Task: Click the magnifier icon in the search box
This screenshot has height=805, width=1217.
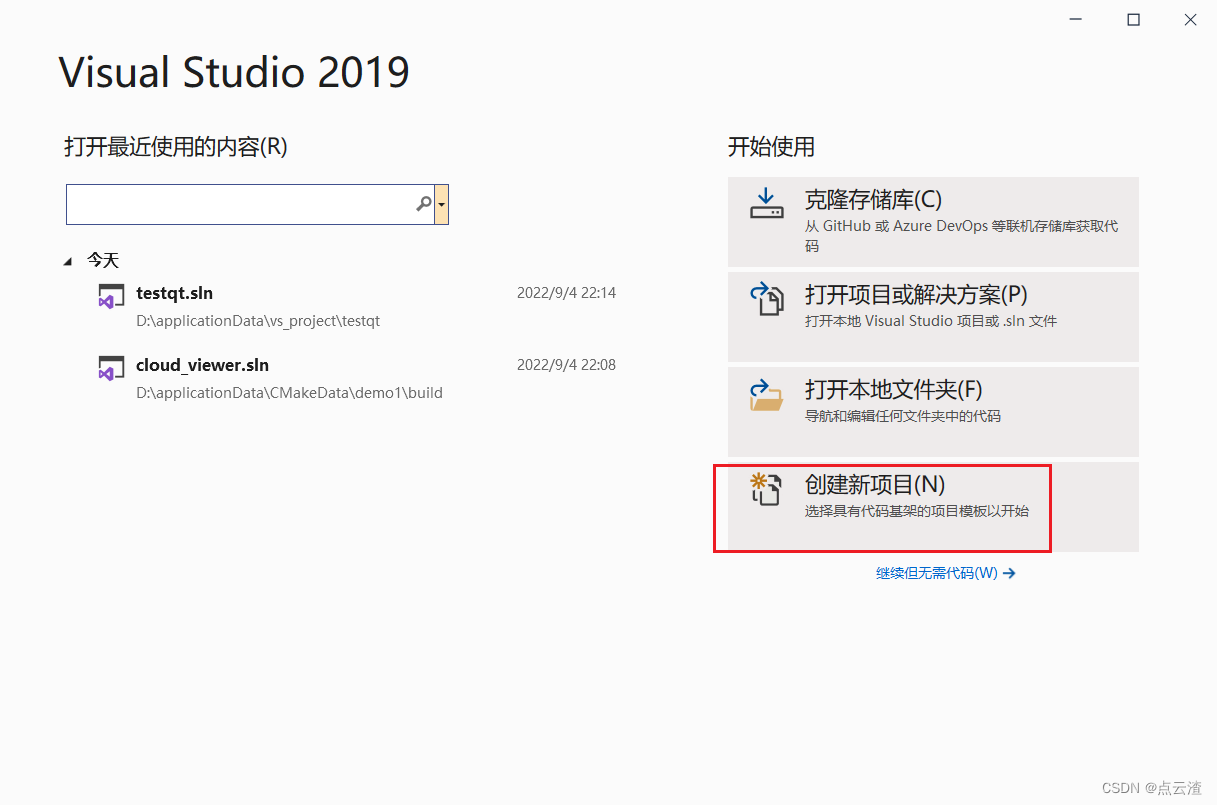Action: click(423, 204)
